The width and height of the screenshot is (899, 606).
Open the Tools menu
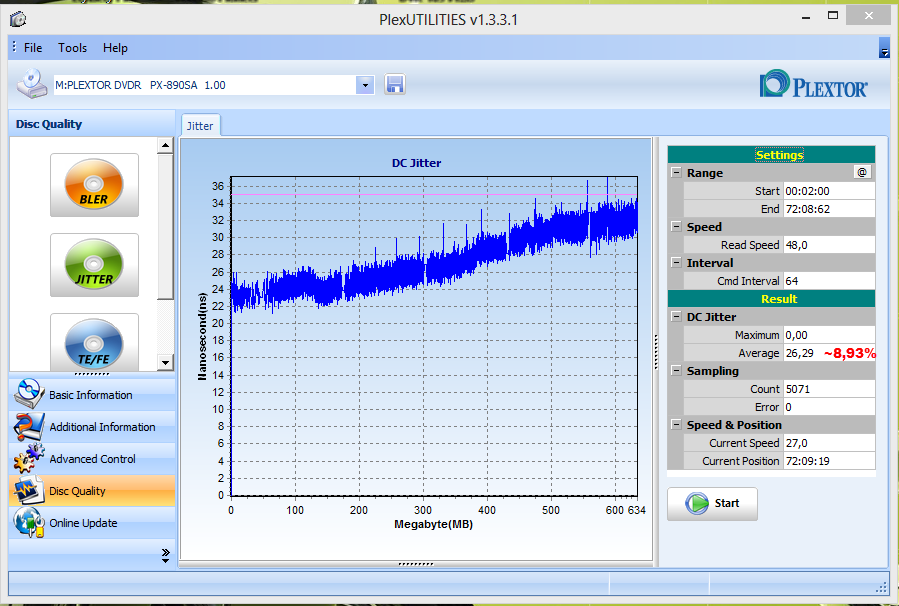[72, 48]
